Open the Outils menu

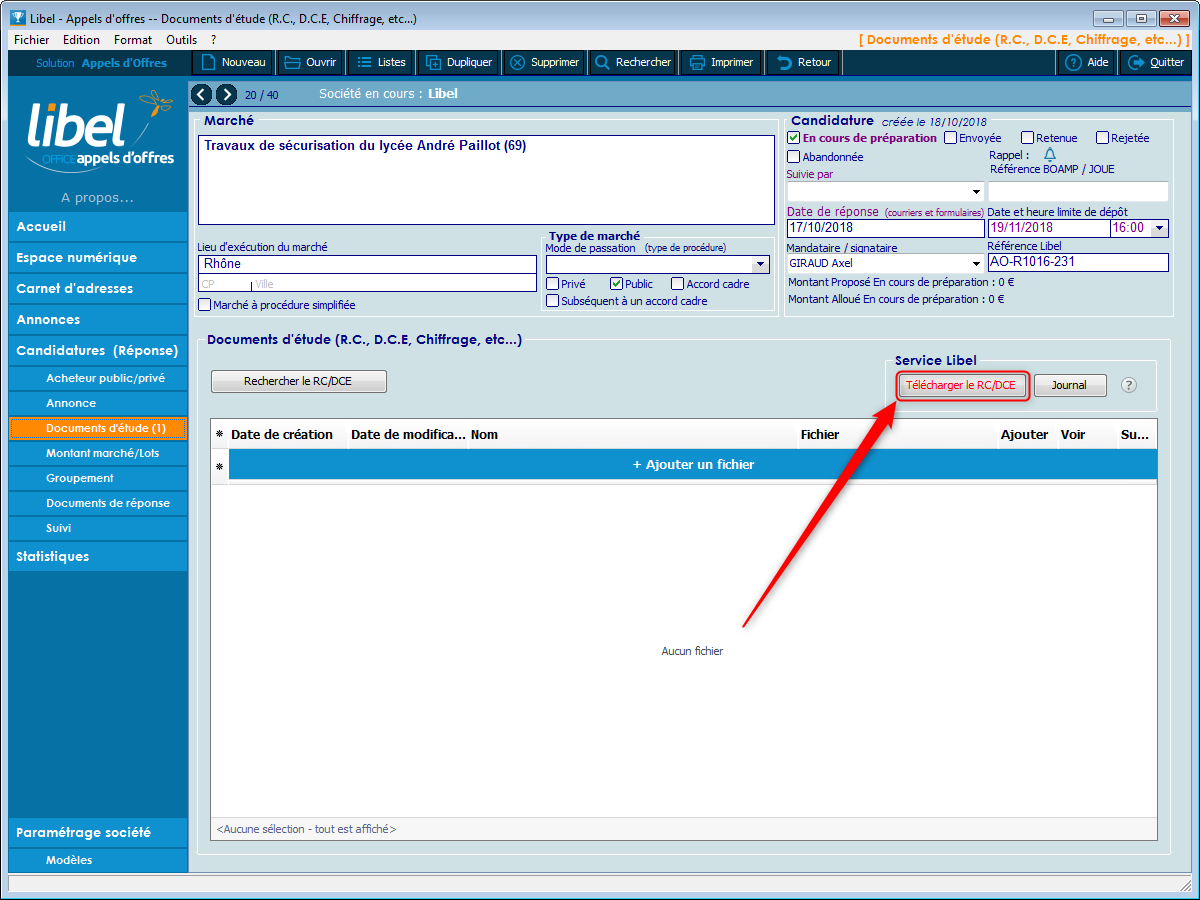coord(182,40)
